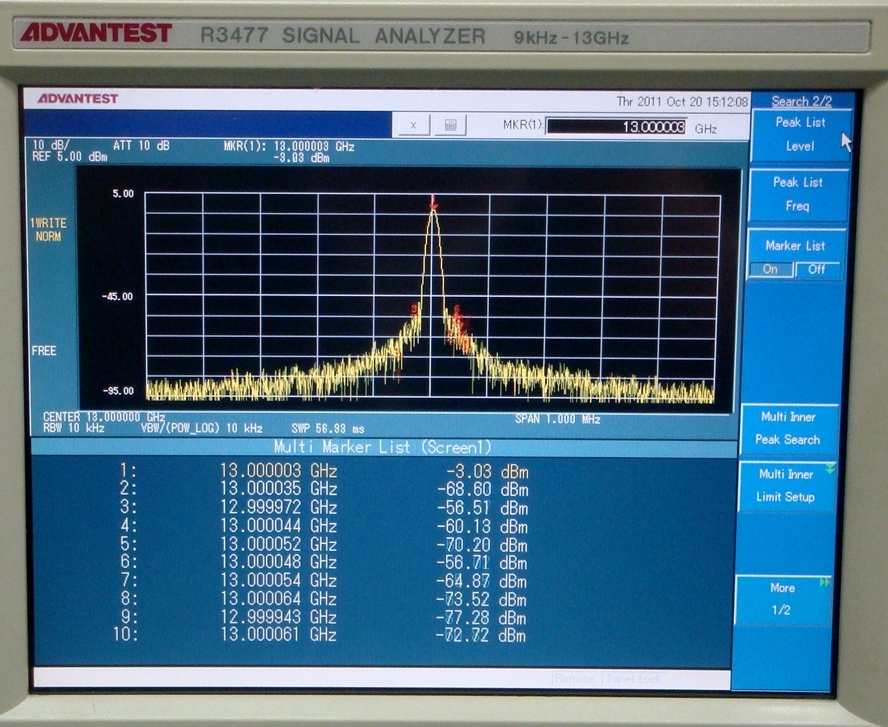Select marker 8 frequency 13.000064 GHz
Image resolution: width=888 pixels, height=727 pixels.
(279, 598)
